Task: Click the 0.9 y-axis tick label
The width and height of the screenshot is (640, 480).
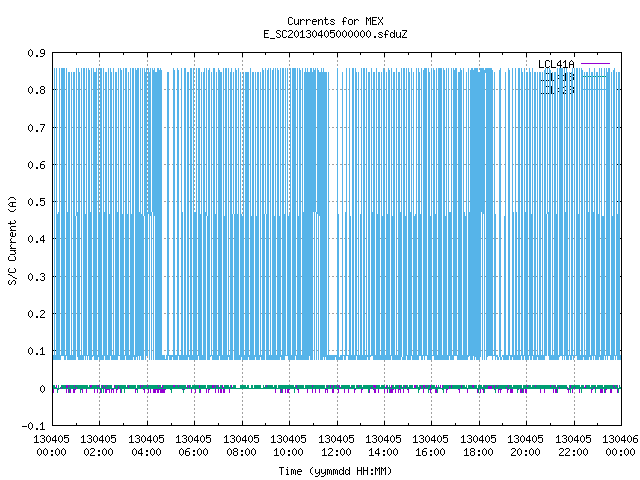Action: 36,53
